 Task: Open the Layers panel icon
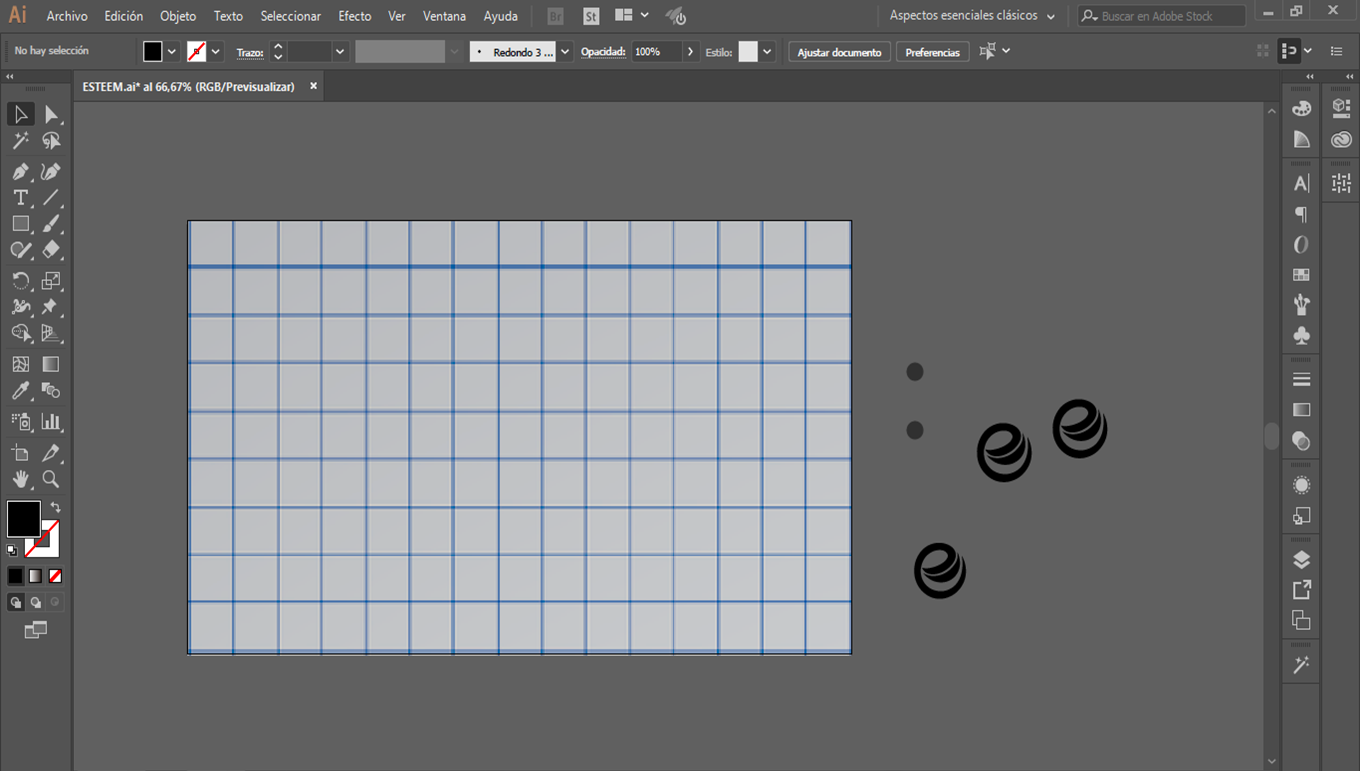coord(1301,560)
